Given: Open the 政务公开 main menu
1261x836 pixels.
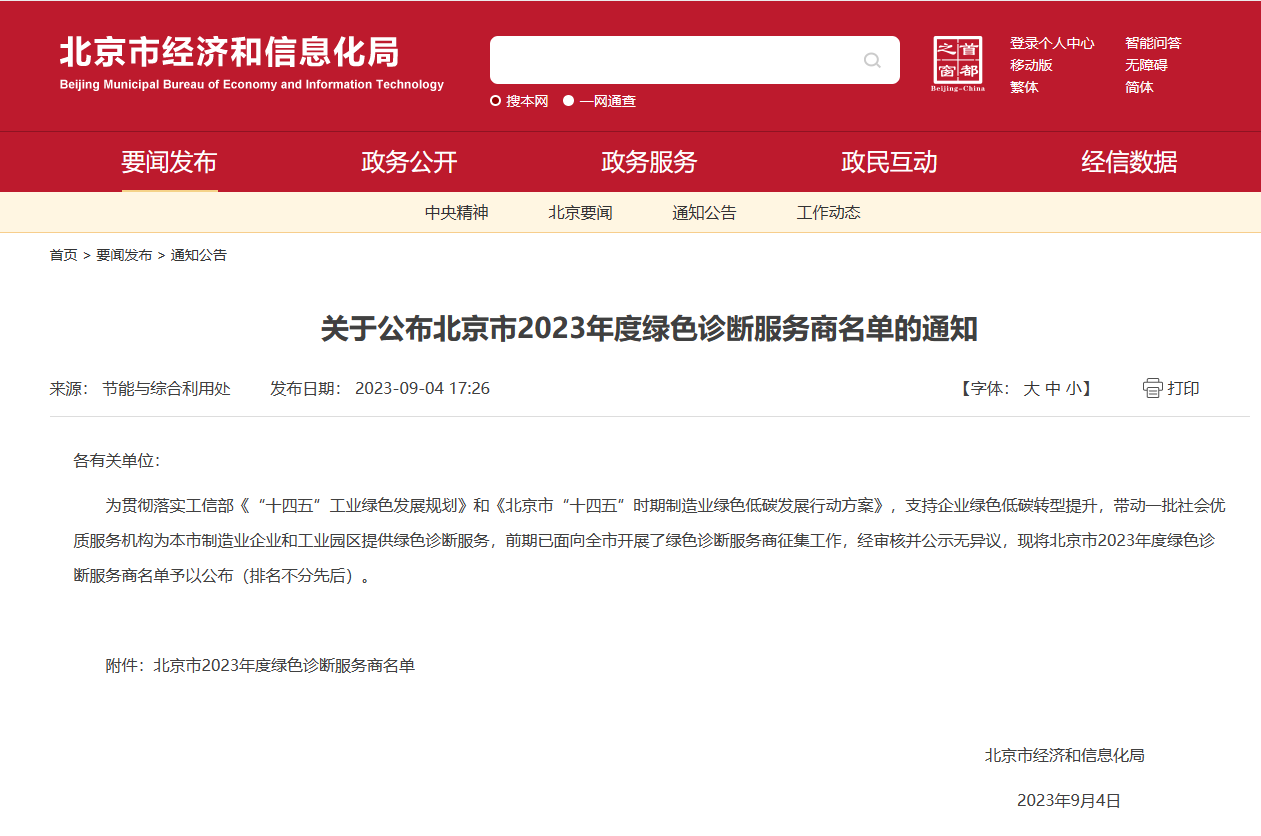Looking at the screenshot, I should tap(409, 162).
